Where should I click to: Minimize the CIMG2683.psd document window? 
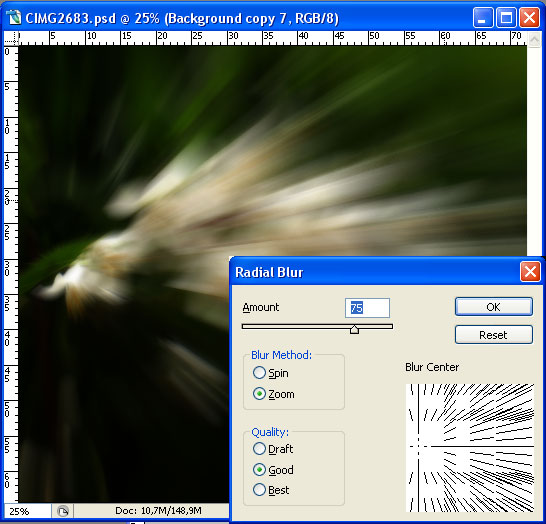coord(483,17)
